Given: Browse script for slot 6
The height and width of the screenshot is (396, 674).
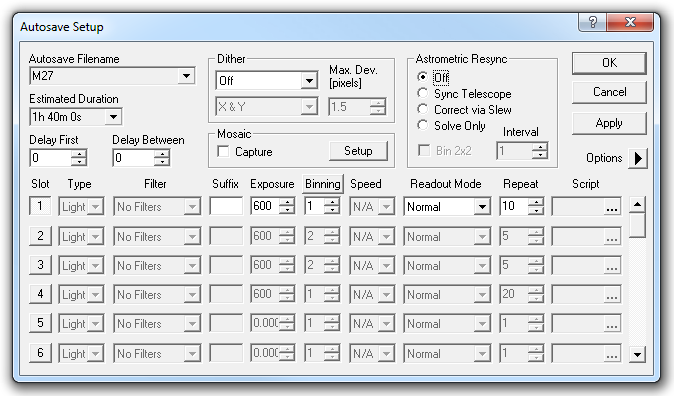Looking at the screenshot, I should point(612,353).
